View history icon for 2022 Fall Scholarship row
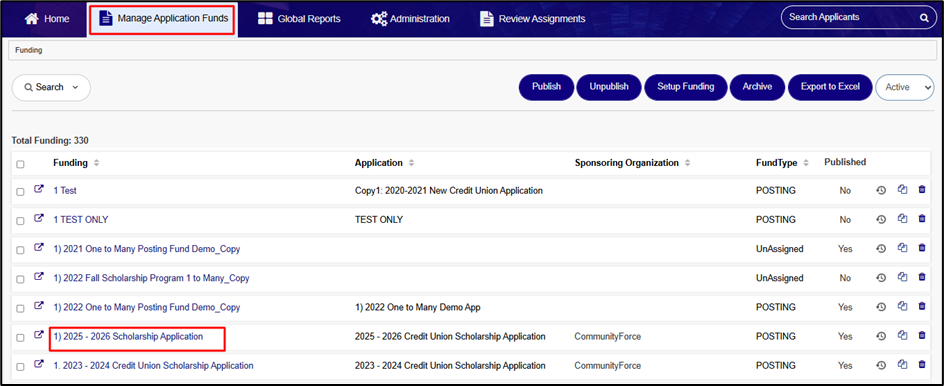The image size is (944, 386). point(881,278)
